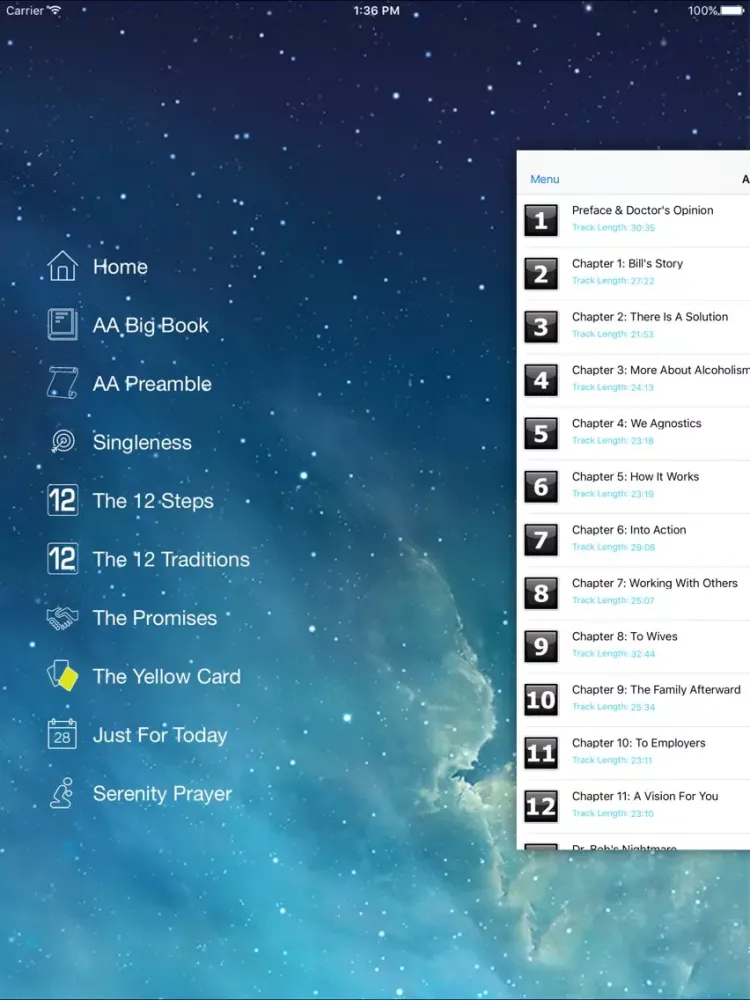
Task: Open the AA Big Book icon
Action: click(62, 325)
